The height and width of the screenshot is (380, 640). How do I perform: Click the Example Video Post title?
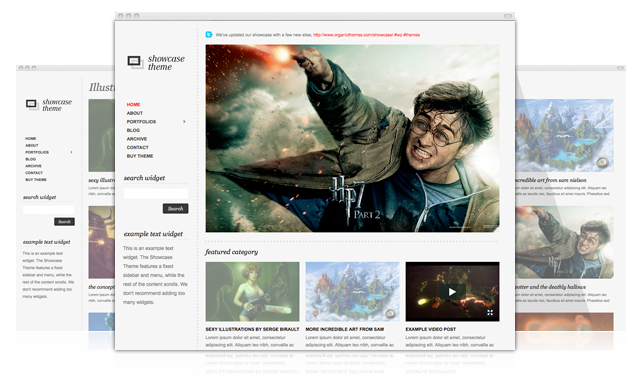(431, 329)
